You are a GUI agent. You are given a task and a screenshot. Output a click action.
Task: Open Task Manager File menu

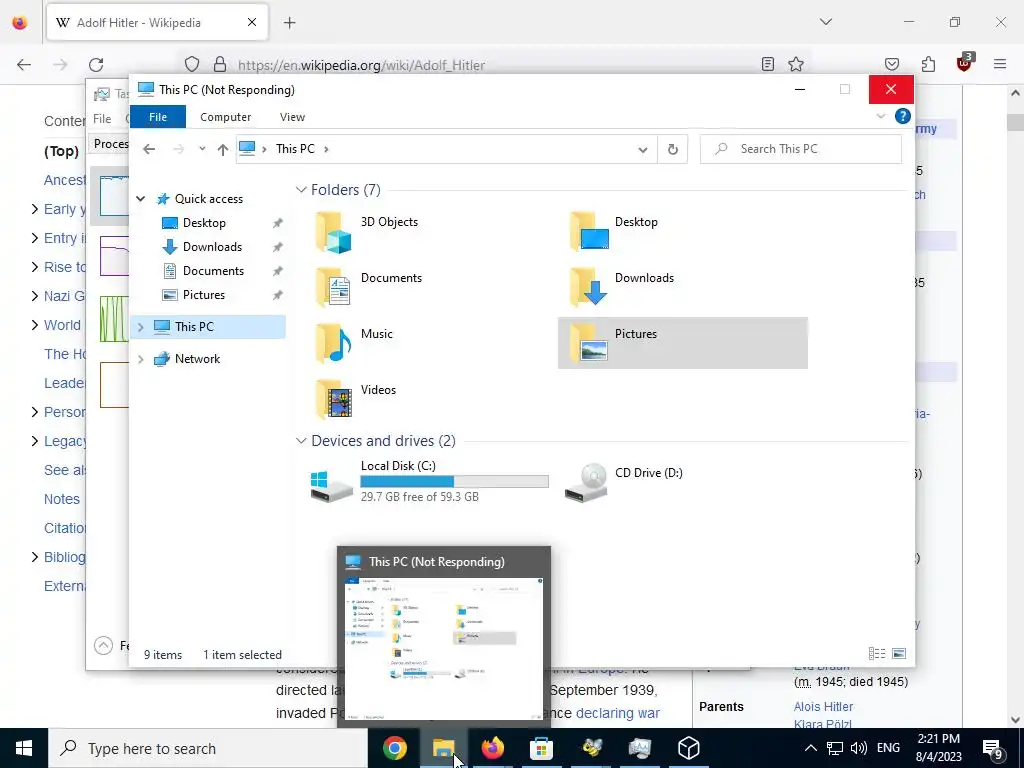pyautogui.click(x=102, y=118)
